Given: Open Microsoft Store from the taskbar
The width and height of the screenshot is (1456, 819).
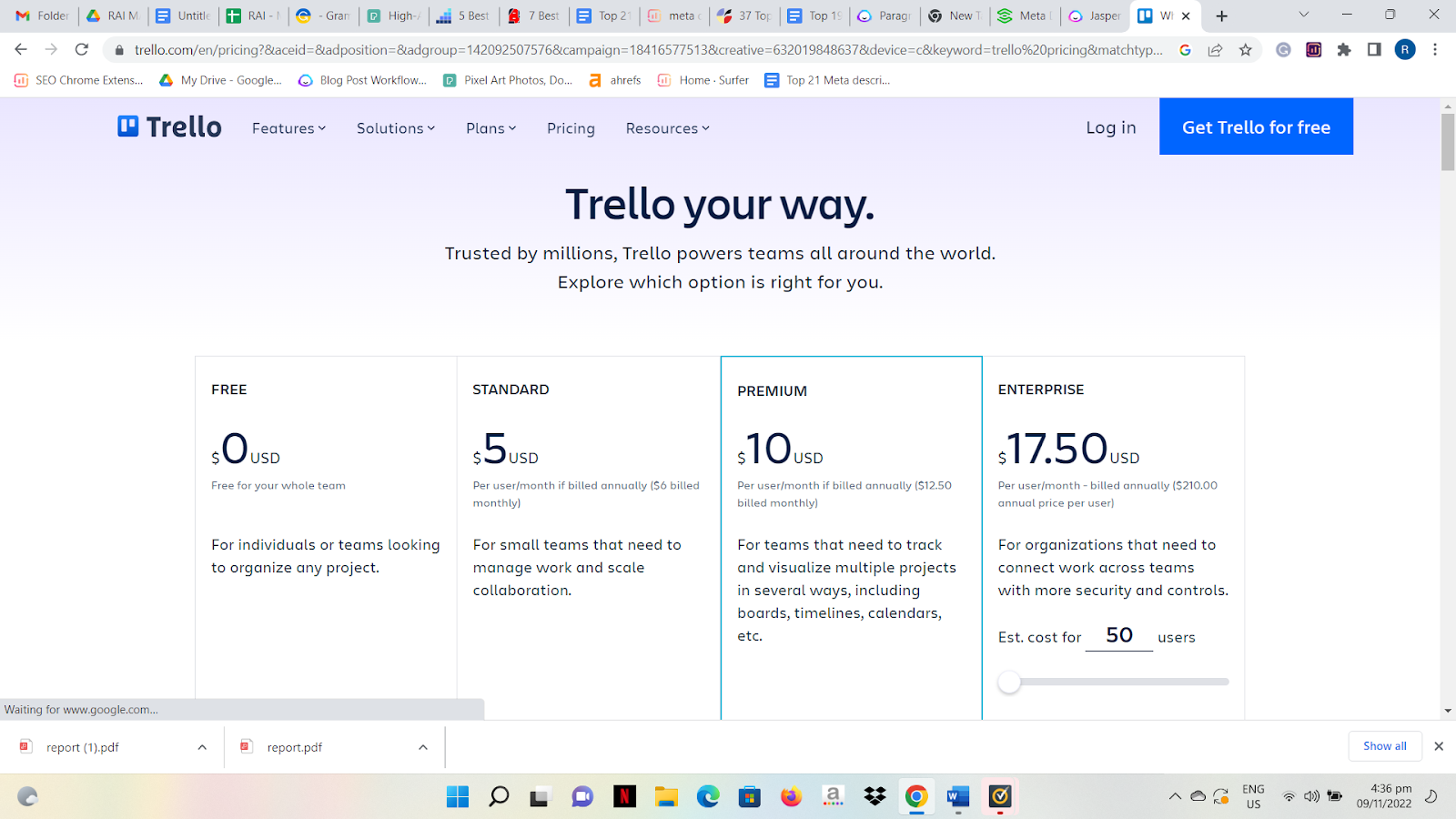Looking at the screenshot, I should 749,797.
